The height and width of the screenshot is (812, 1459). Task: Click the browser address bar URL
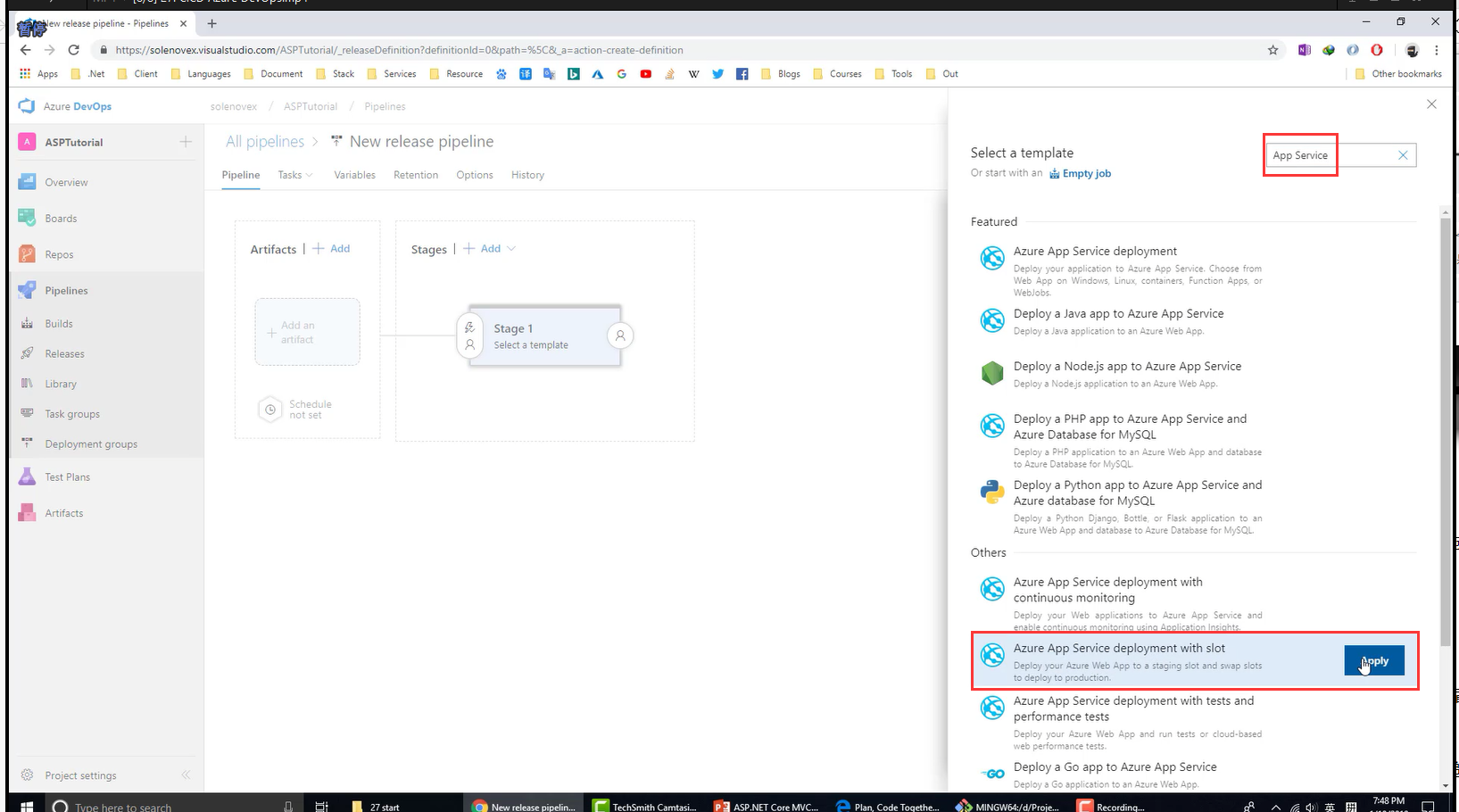399,50
